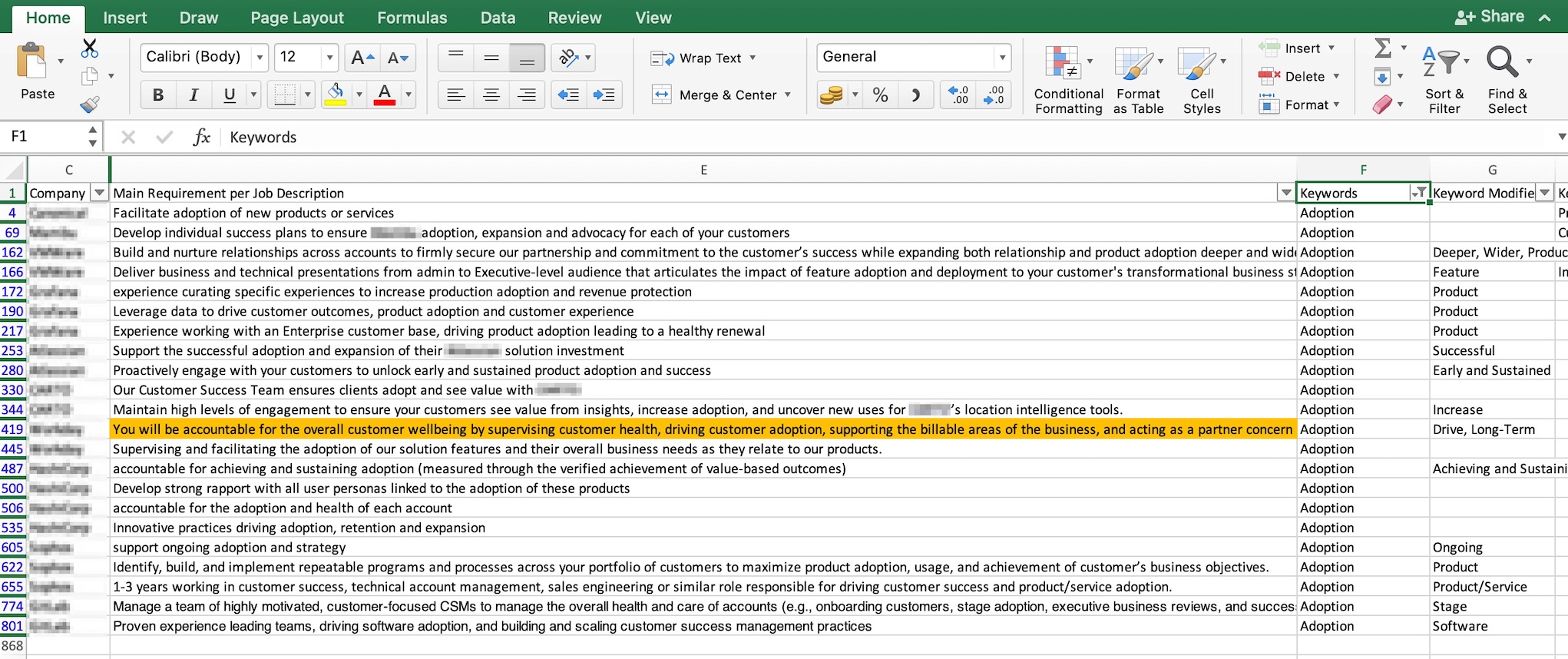Open the Main Requirement column filter dropdown

[x=1286, y=193]
